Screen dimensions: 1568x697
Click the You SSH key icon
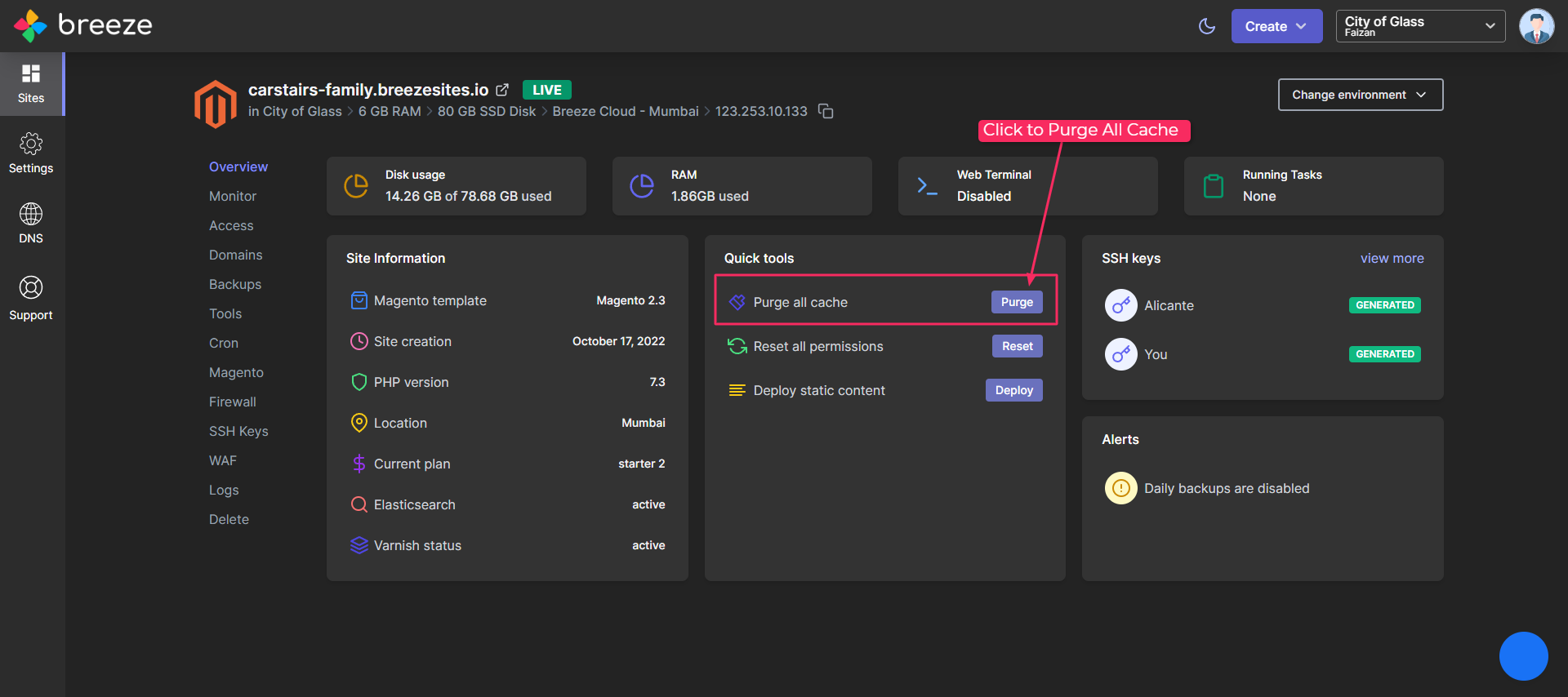coord(1120,354)
